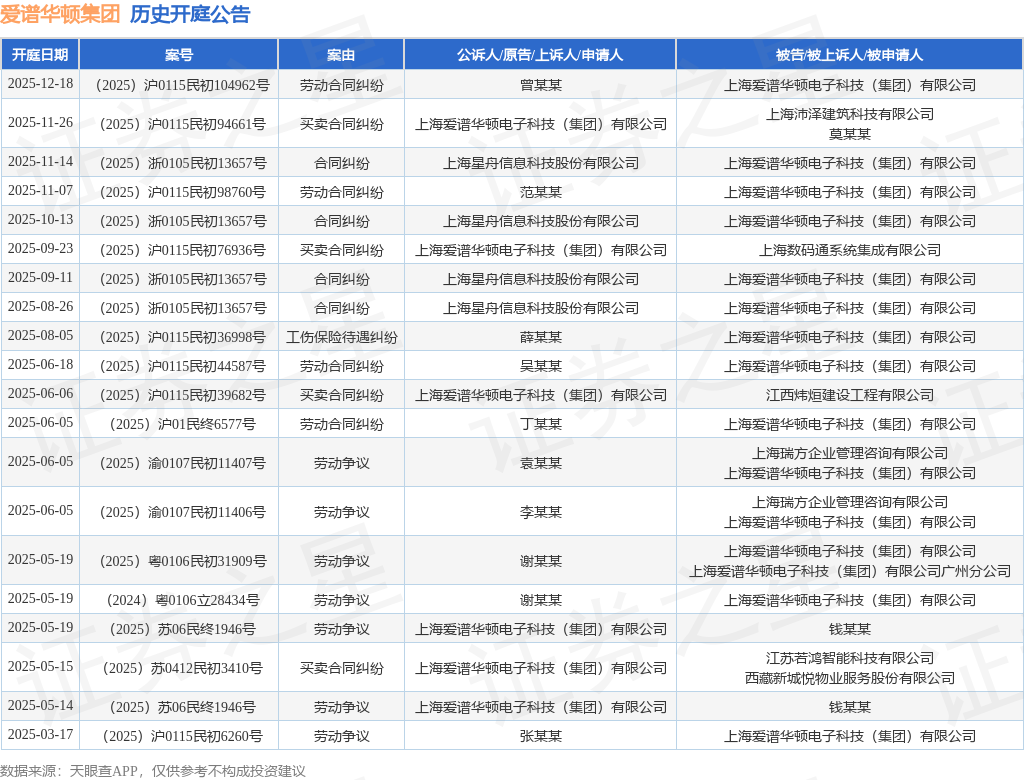Click the 公诉人/原告/上诉人/申请人 column header
Screen dimensions: 1024x780
540,55
